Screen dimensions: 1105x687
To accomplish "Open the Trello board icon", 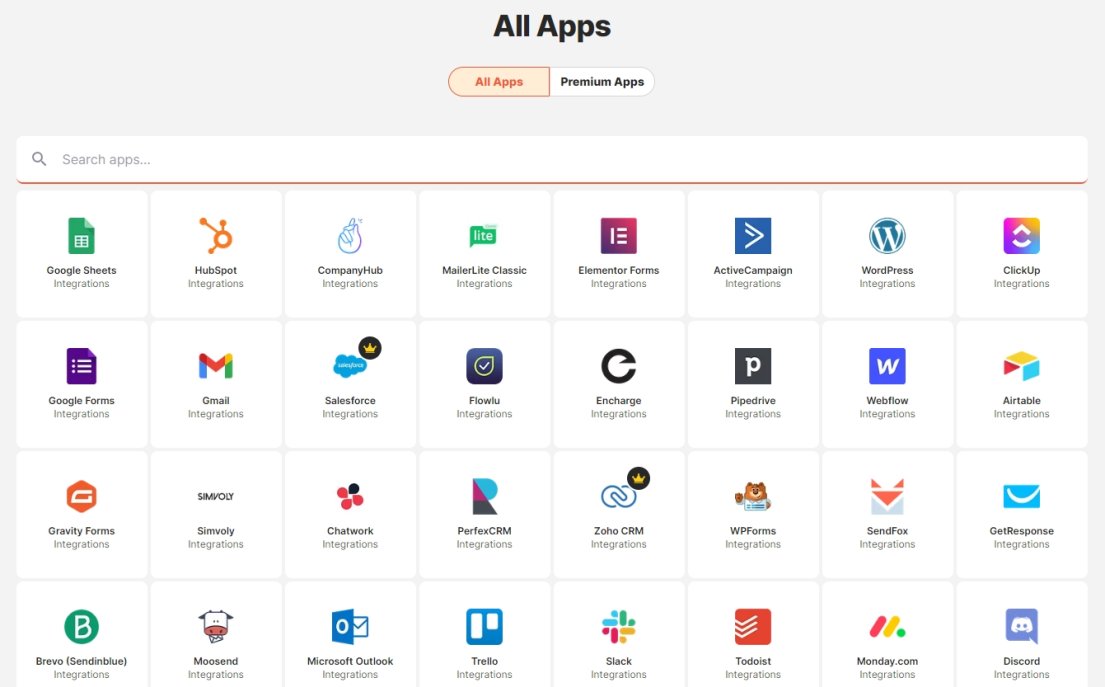I will 484,626.
